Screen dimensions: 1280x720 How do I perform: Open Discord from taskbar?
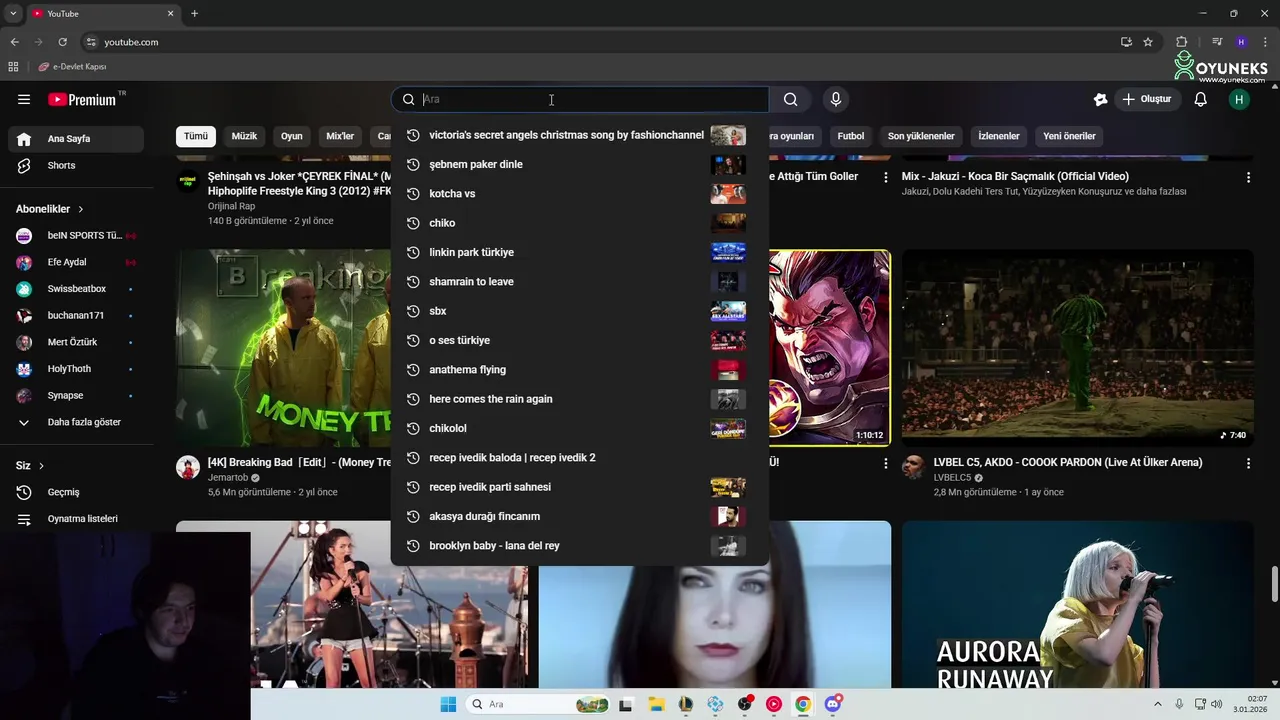pos(833,704)
